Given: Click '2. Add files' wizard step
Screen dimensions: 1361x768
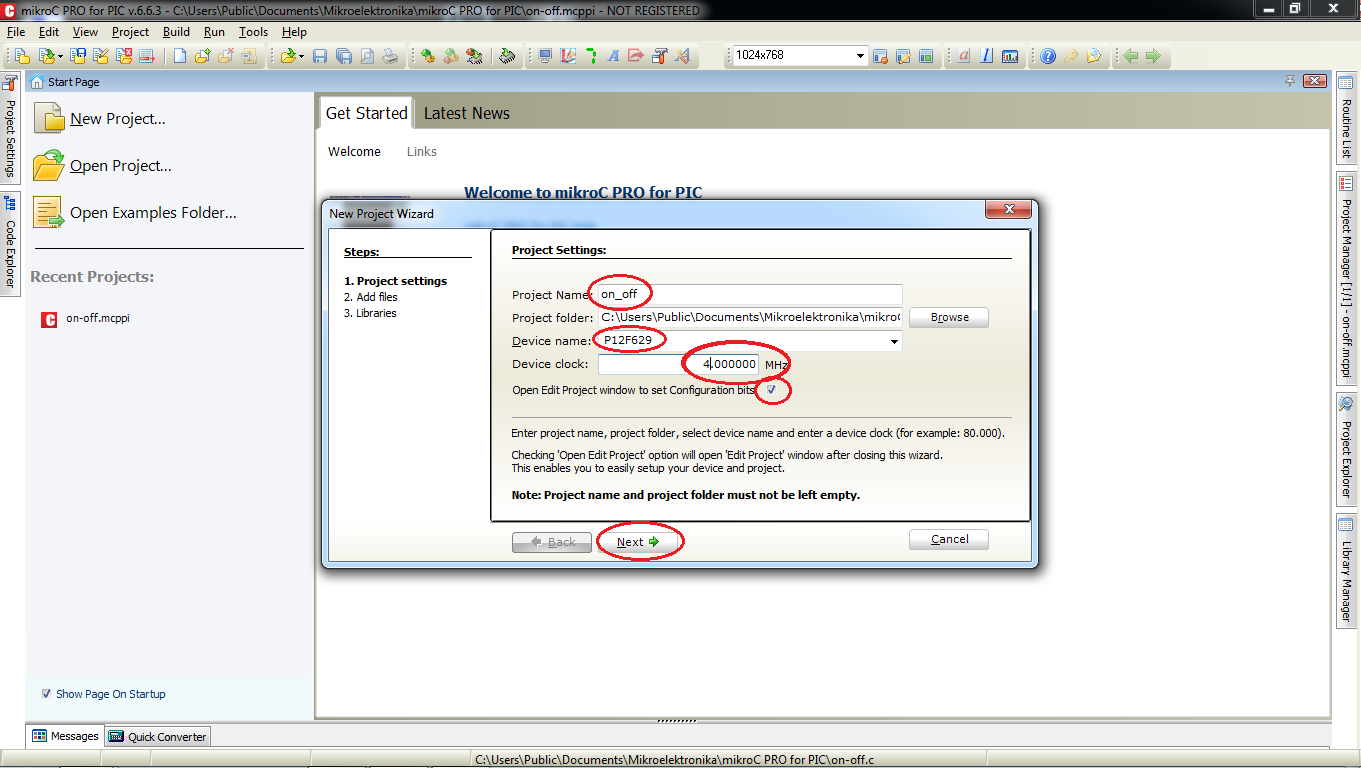Looking at the screenshot, I should [370, 297].
